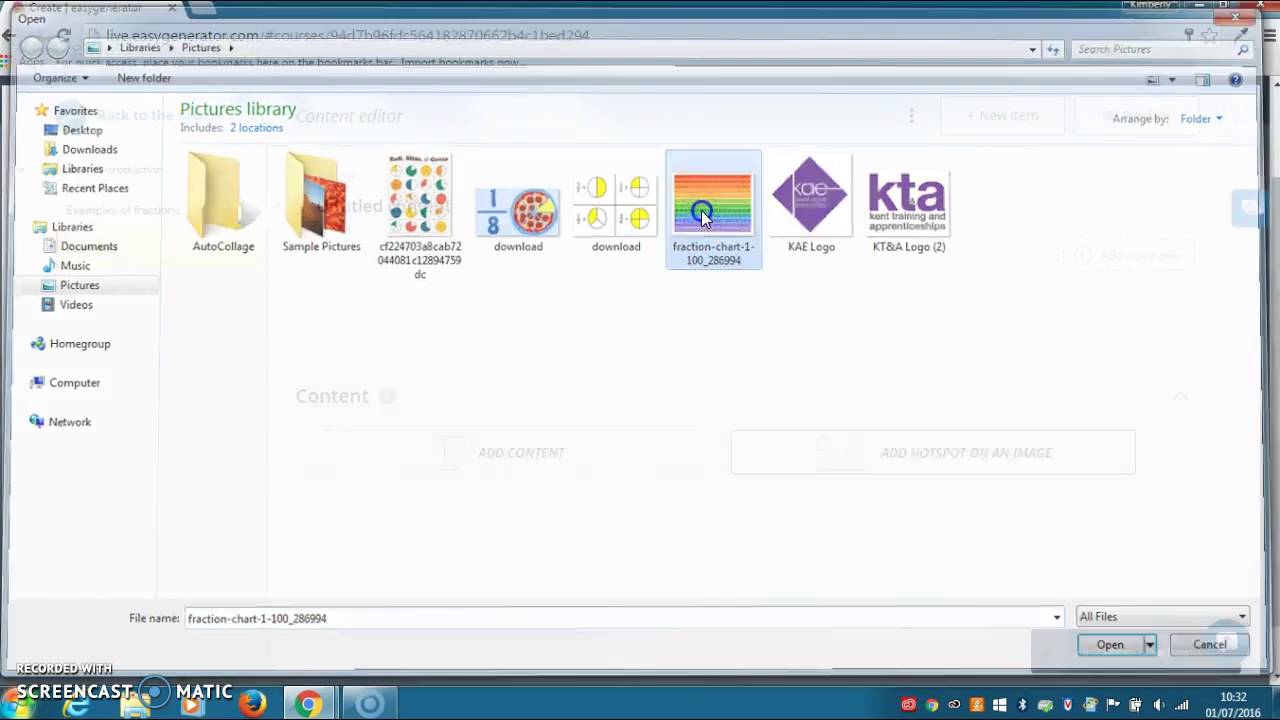Select the Pictures library in sidebar

[79, 285]
